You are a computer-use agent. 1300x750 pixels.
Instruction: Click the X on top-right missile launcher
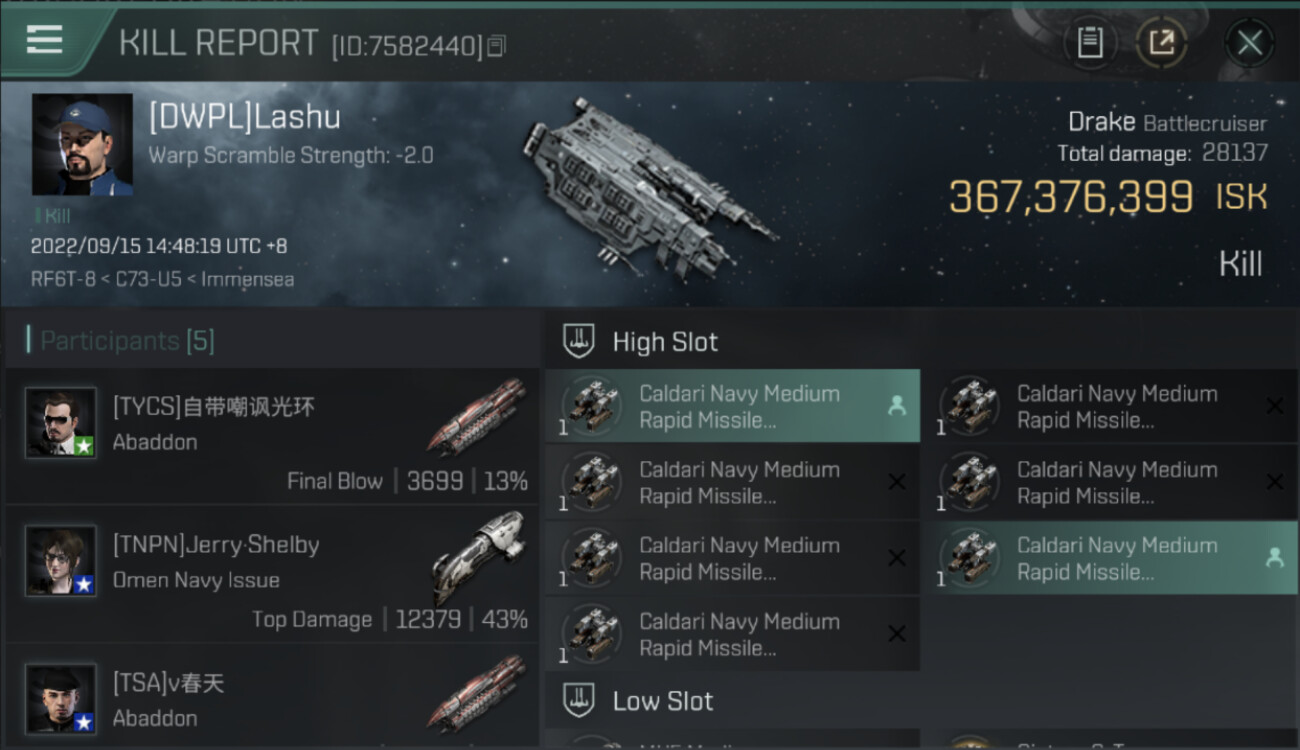click(1274, 406)
